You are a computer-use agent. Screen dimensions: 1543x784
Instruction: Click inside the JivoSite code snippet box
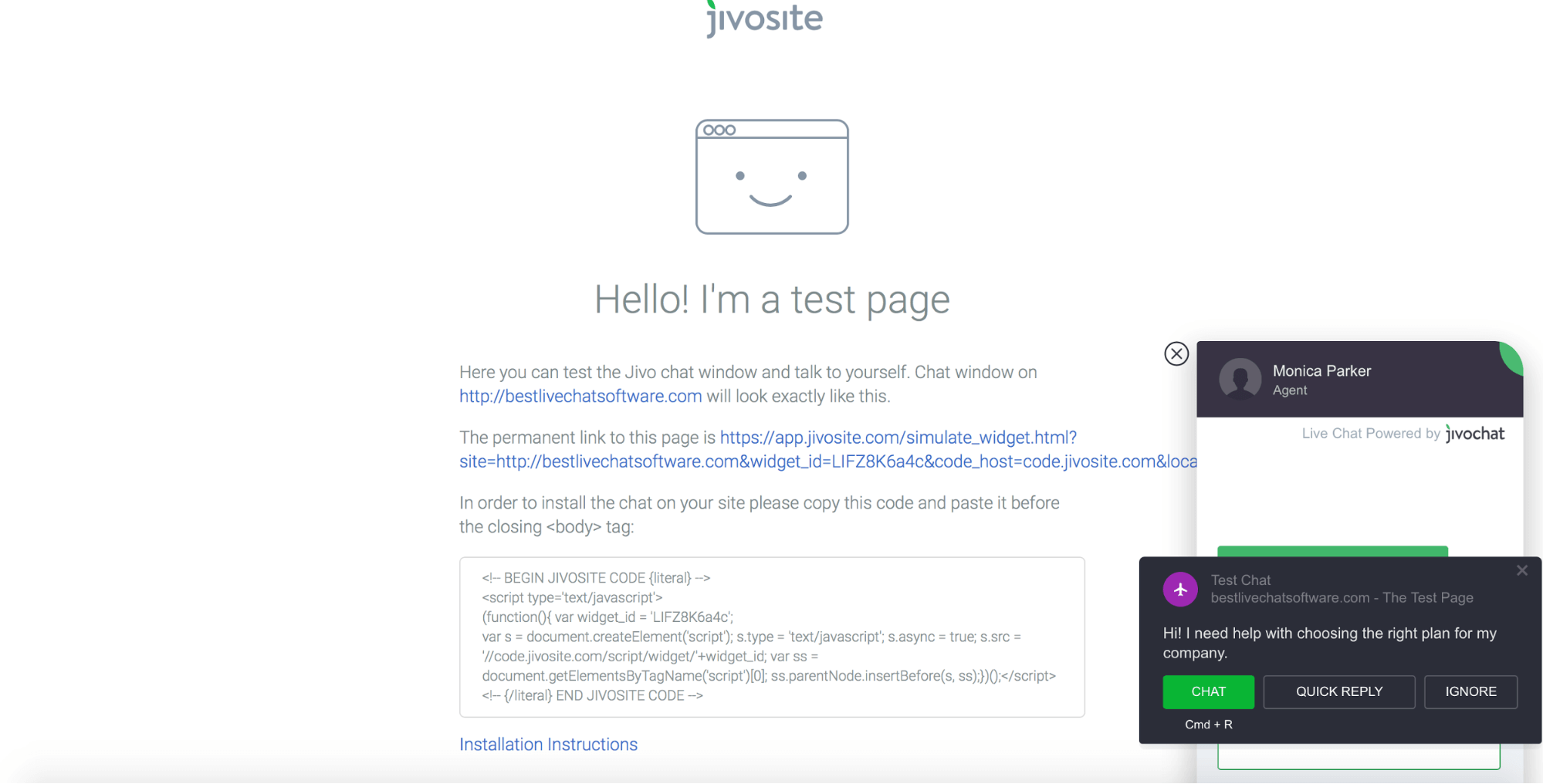coord(772,637)
